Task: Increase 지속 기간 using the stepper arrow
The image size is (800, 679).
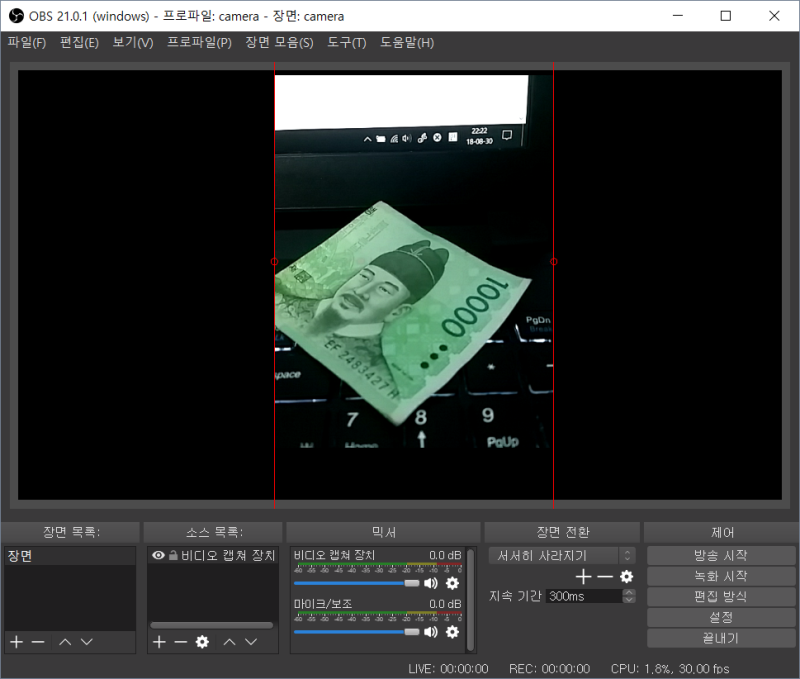Action: tap(629, 590)
